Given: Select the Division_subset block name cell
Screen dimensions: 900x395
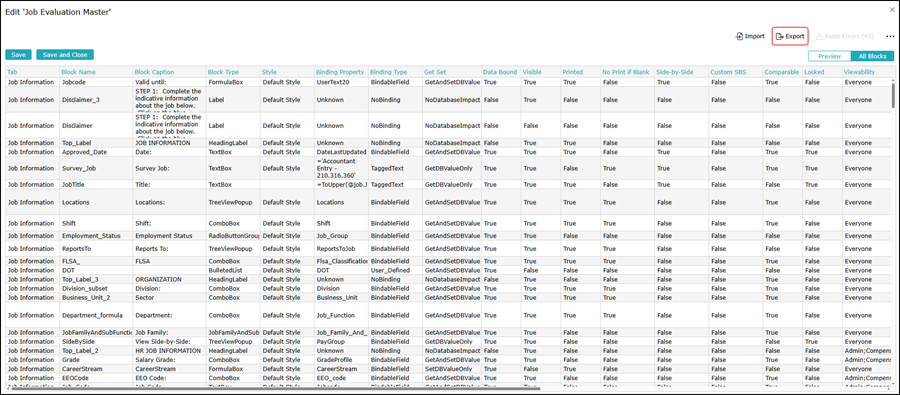Looking at the screenshot, I should click(x=96, y=288).
